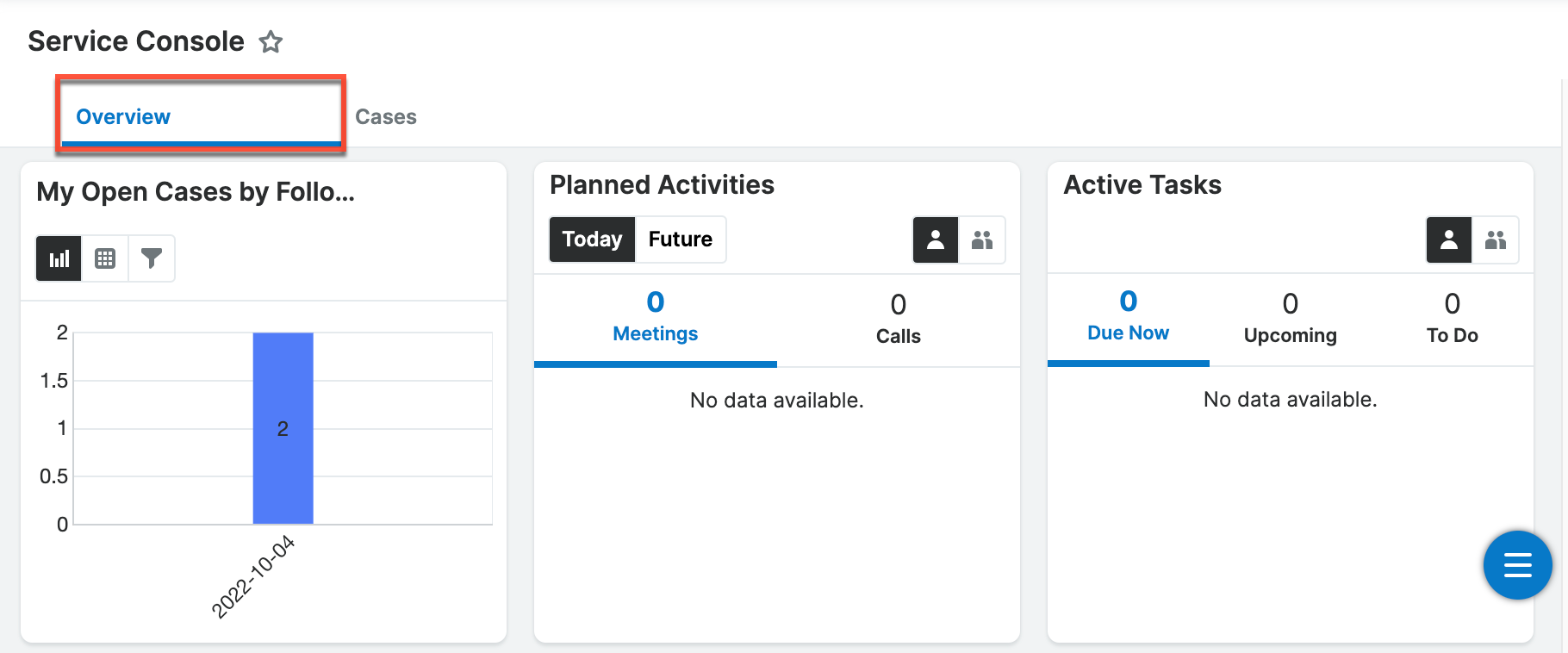Open the To Do task list
1568x653 pixels.
pos(1452,317)
